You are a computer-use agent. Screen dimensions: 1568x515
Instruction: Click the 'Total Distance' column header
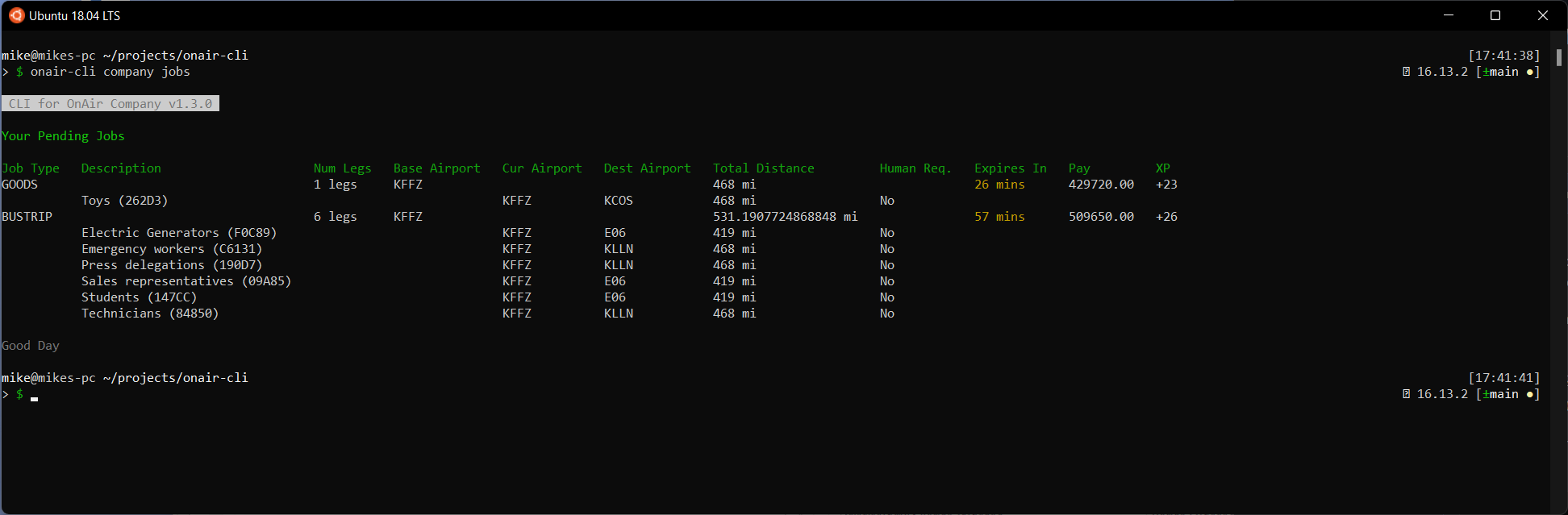764,168
